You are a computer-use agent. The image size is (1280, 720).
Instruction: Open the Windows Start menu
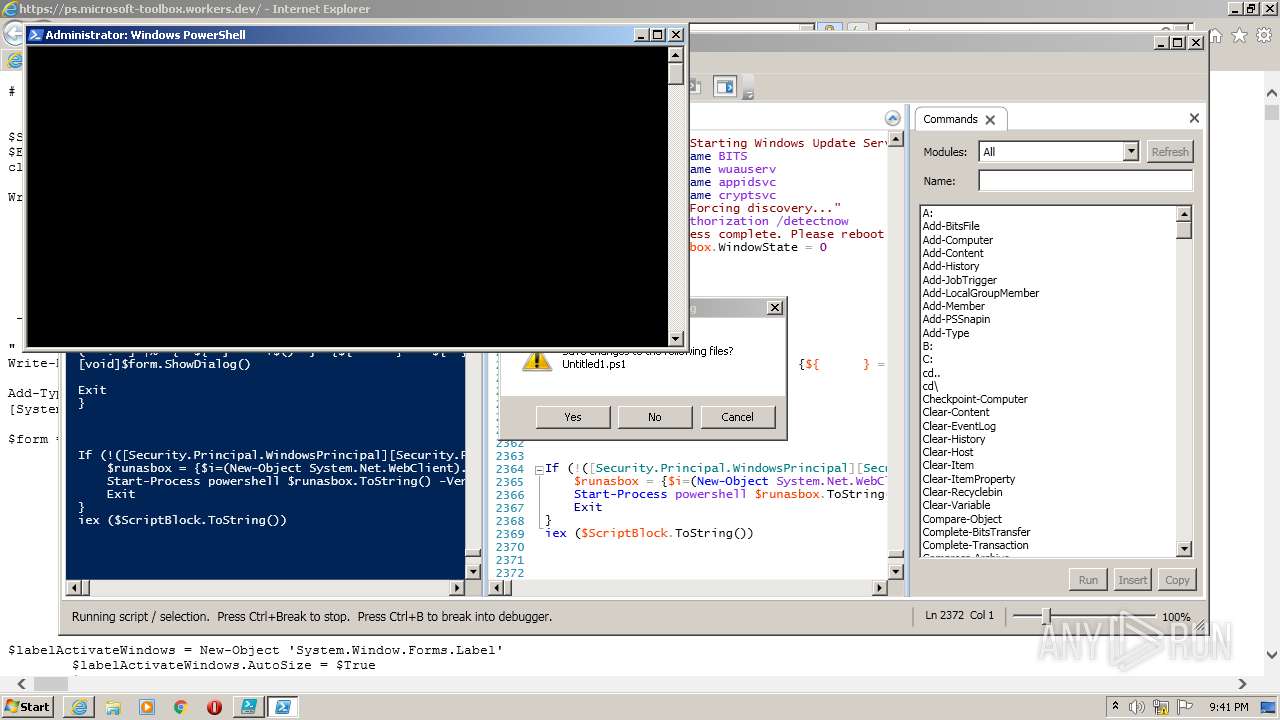(27, 706)
